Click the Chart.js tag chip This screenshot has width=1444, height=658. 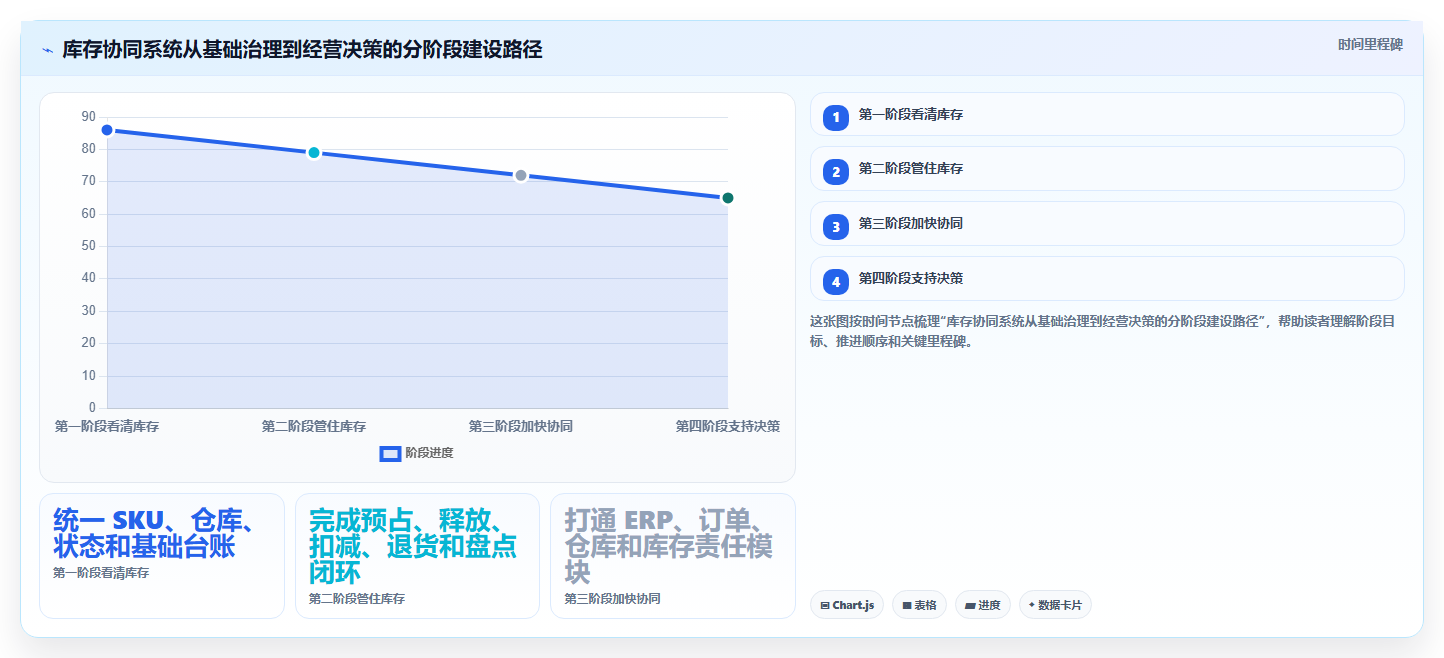click(847, 605)
